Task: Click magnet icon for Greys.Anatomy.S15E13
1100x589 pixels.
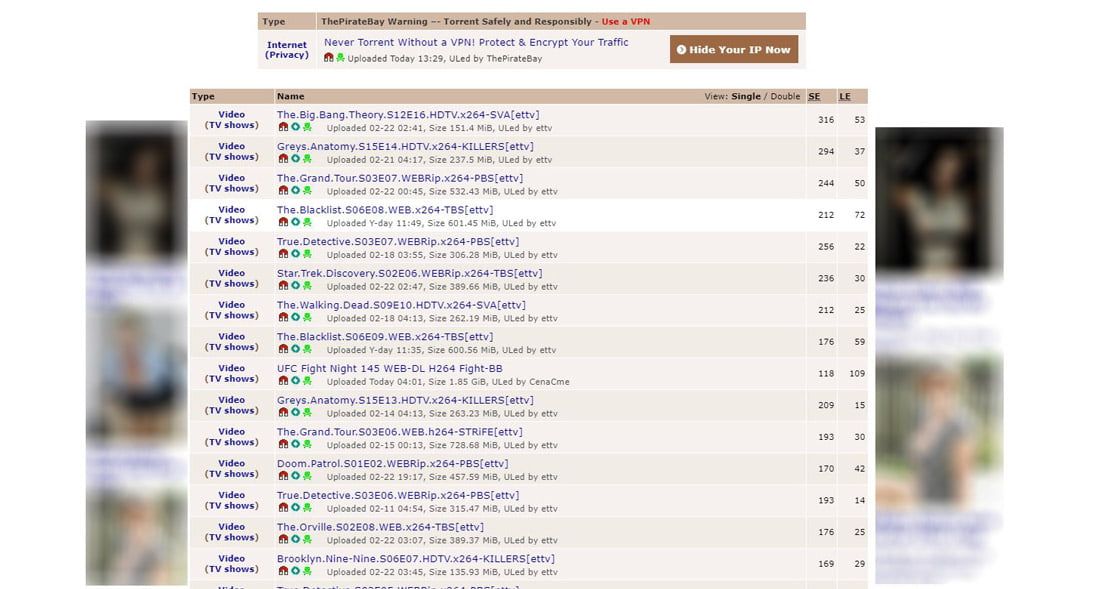Action: (x=283, y=412)
